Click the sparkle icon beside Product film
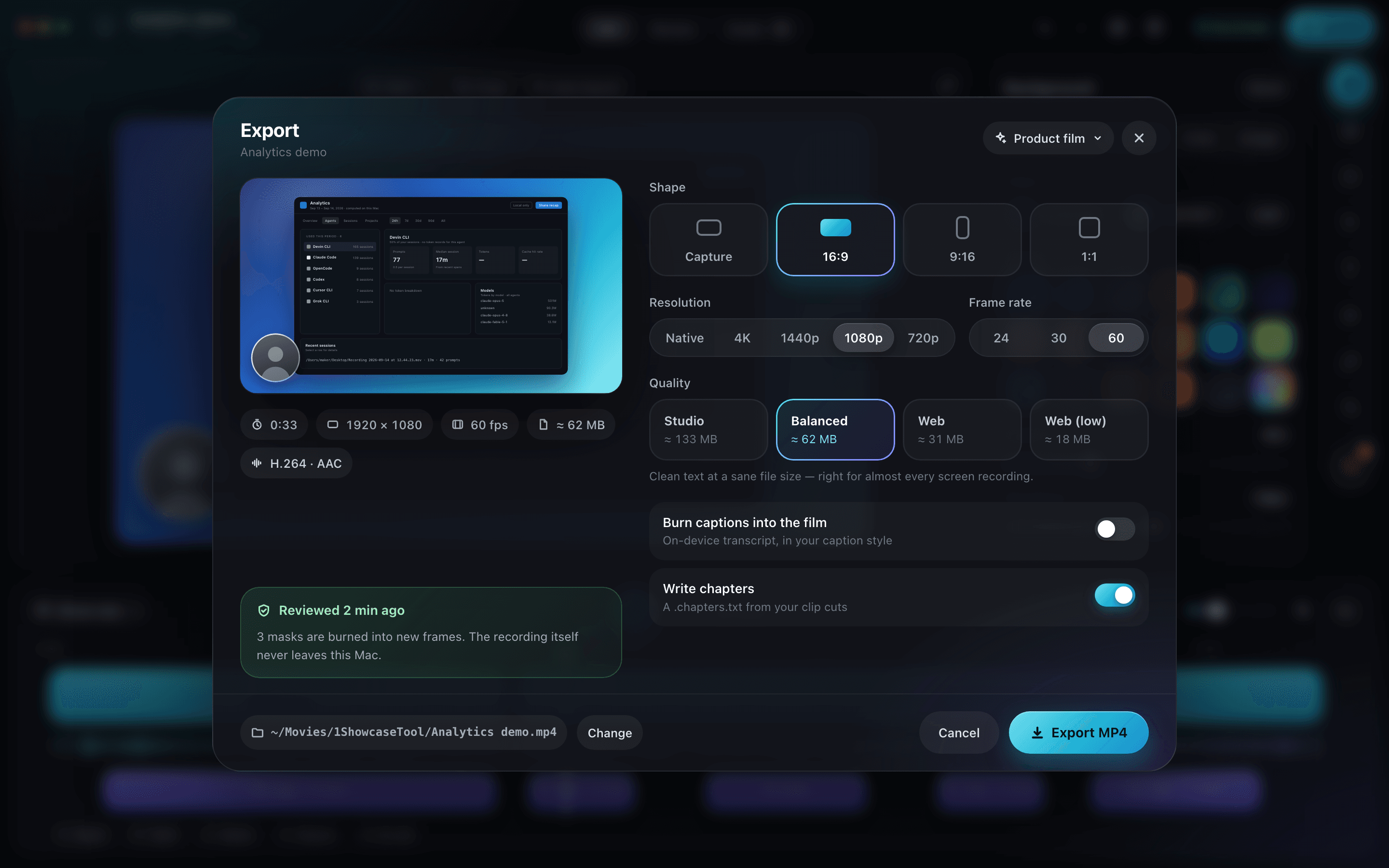The width and height of the screenshot is (1389, 868). tap(1000, 138)
